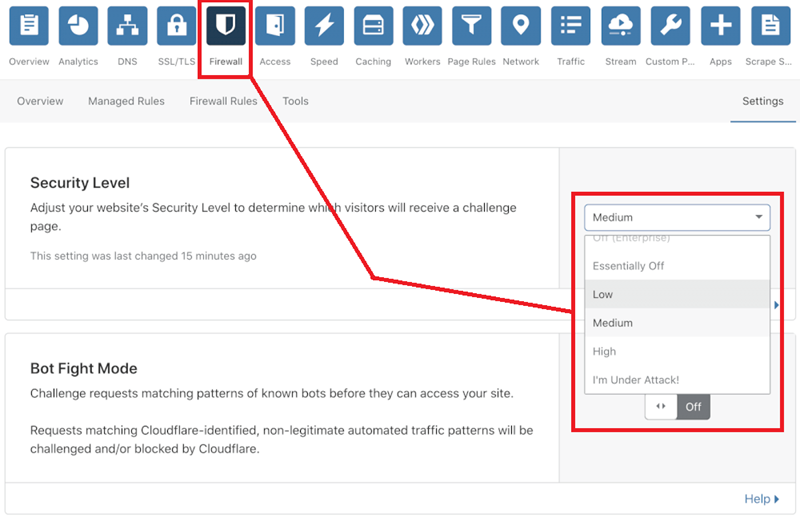Screen dimensions: 800x520
Task: Open the Overview clipboard icon
Action: pyautogui.click(x=29, y=26)
